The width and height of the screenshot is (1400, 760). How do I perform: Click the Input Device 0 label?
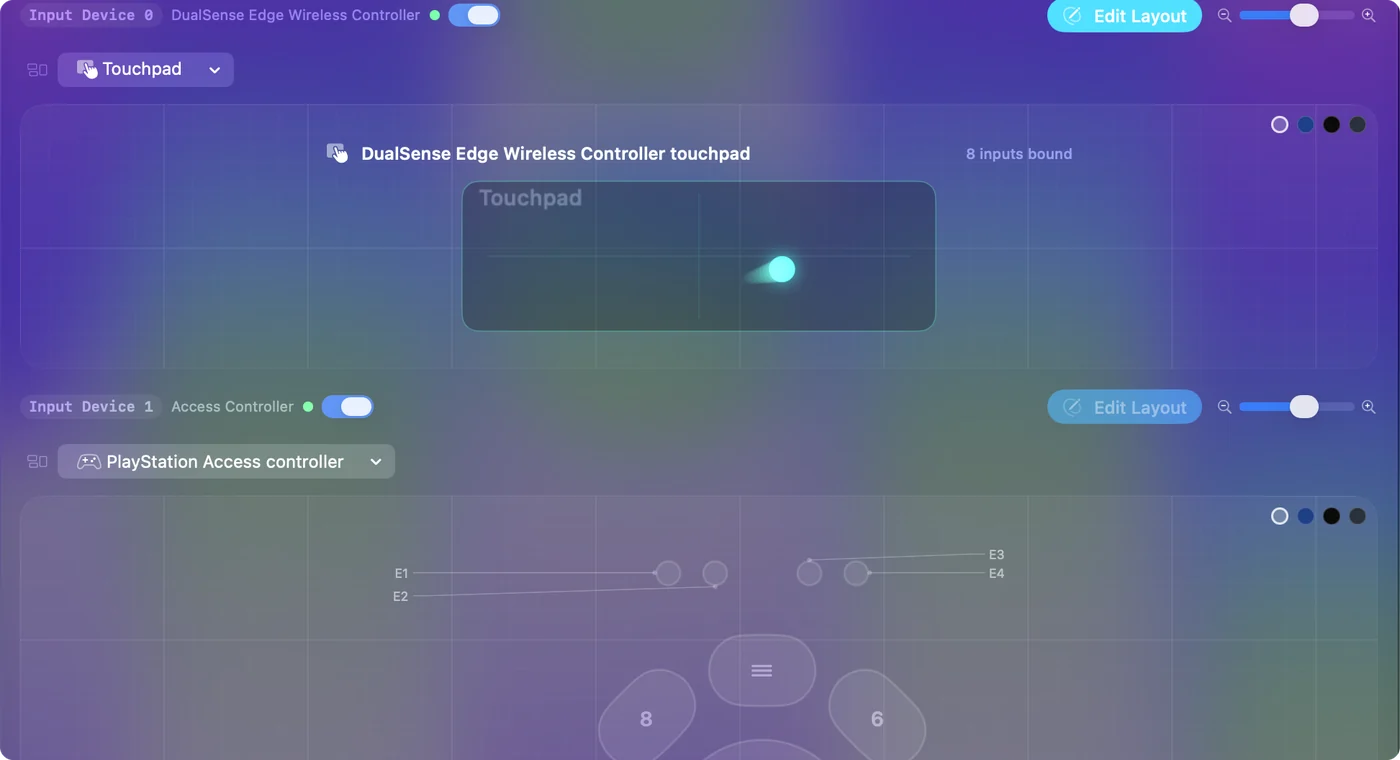pos(91,15)
